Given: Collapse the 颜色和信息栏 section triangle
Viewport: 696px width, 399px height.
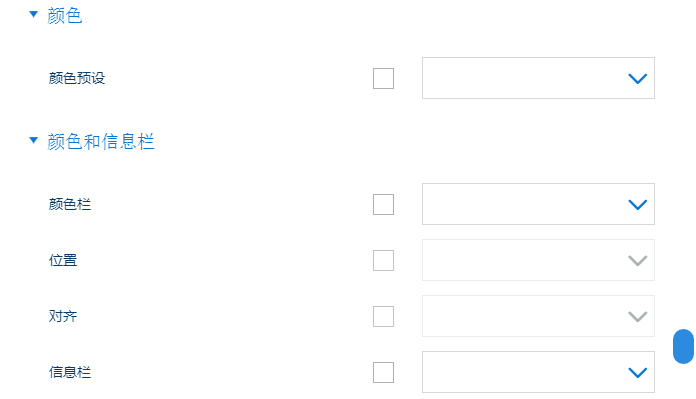Looking at the screenshot, I should coord(33,140).
